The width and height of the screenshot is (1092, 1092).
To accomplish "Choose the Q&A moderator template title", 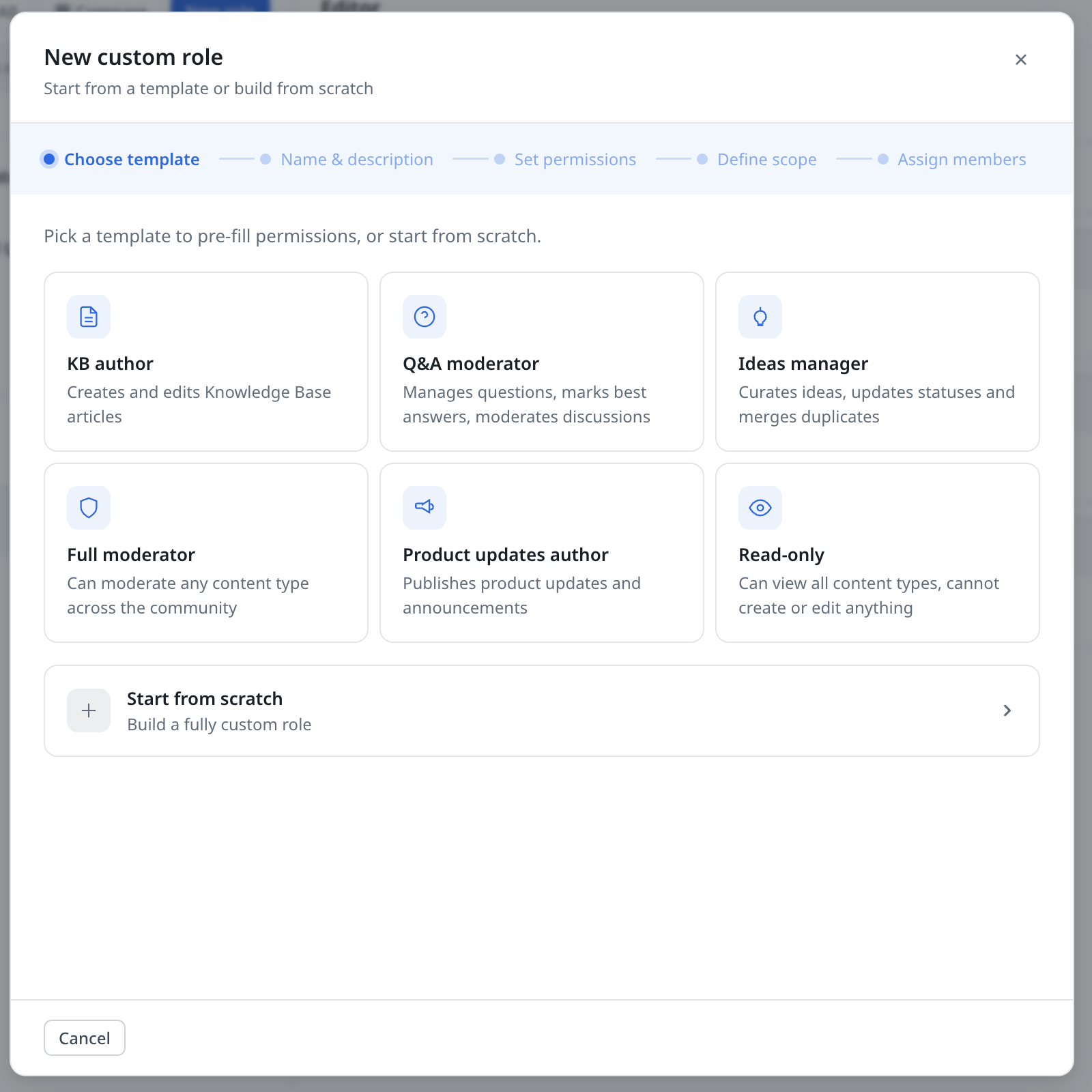I will pyautogui.click(x=471, y=364).
